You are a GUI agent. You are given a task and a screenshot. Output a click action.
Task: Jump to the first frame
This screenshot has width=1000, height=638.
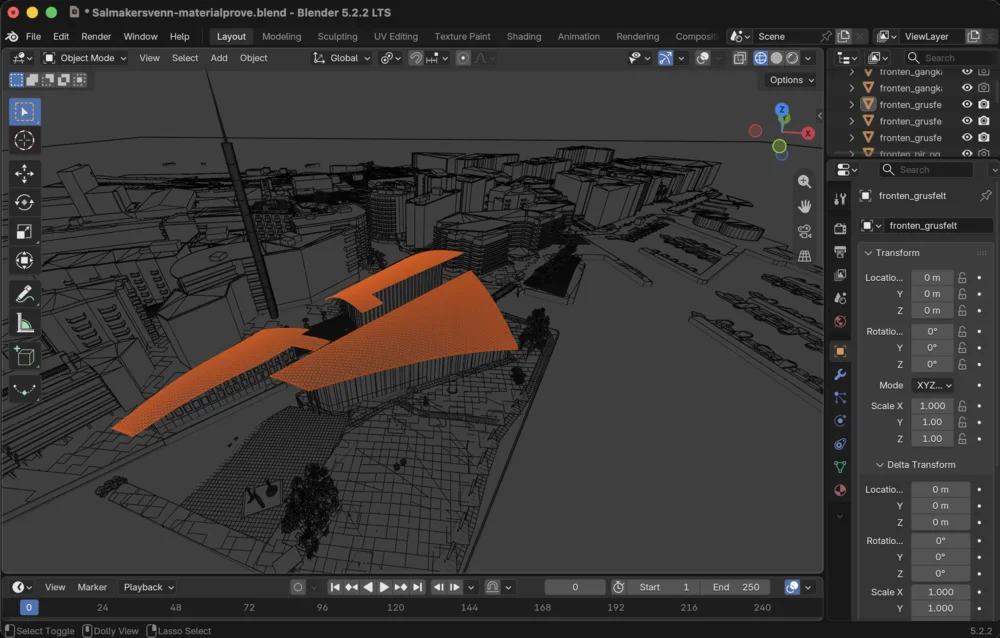[335, 587]
